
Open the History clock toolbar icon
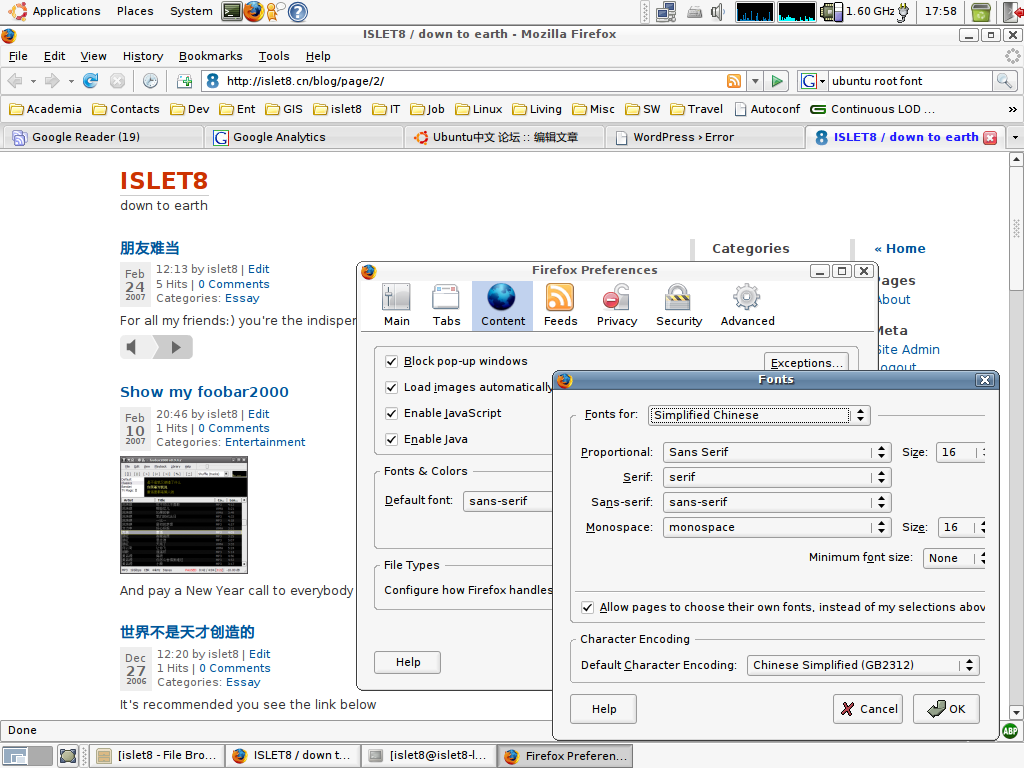(x=150, y=81)
